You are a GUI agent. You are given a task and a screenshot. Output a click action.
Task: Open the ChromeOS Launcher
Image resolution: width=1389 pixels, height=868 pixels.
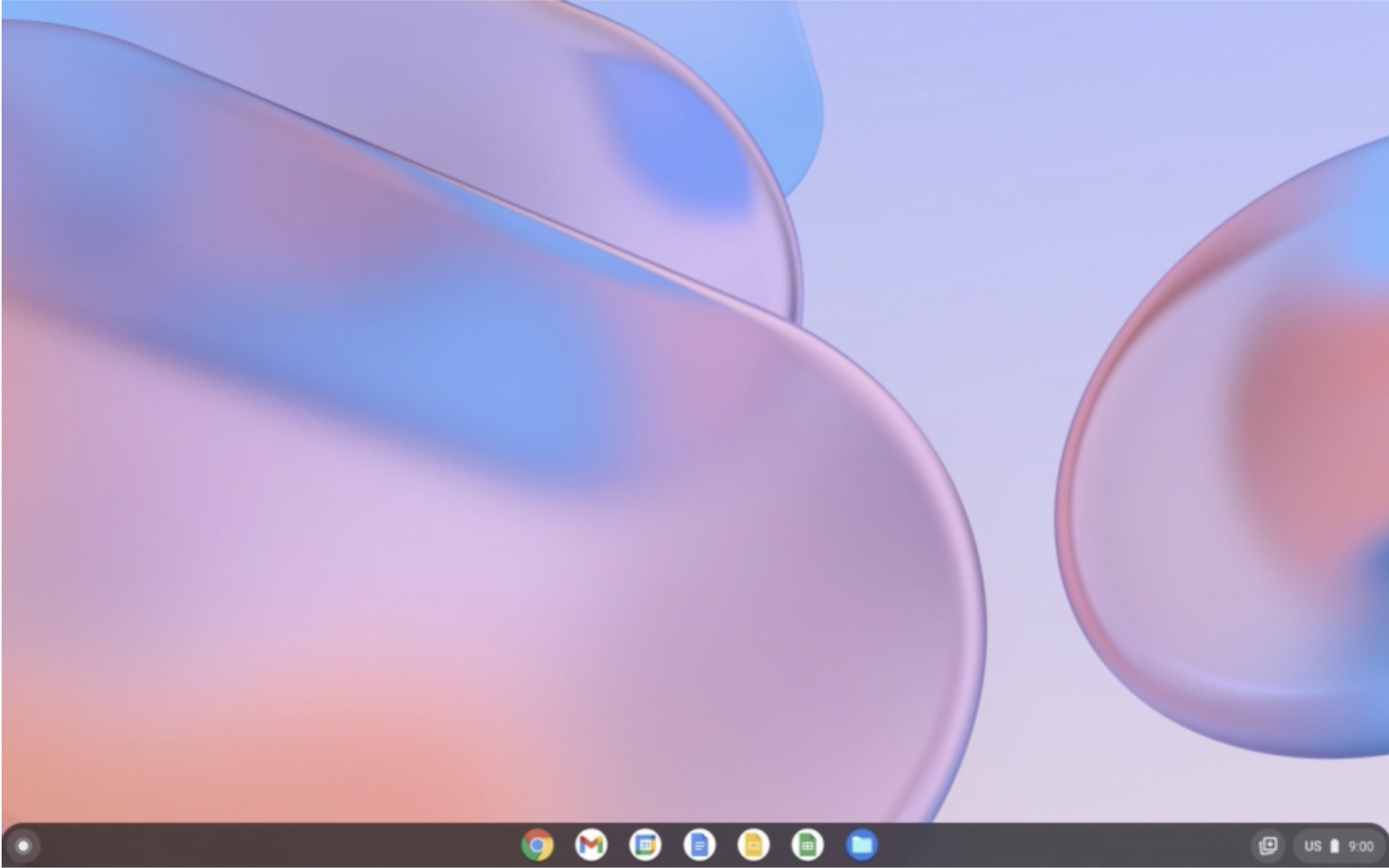23,844
